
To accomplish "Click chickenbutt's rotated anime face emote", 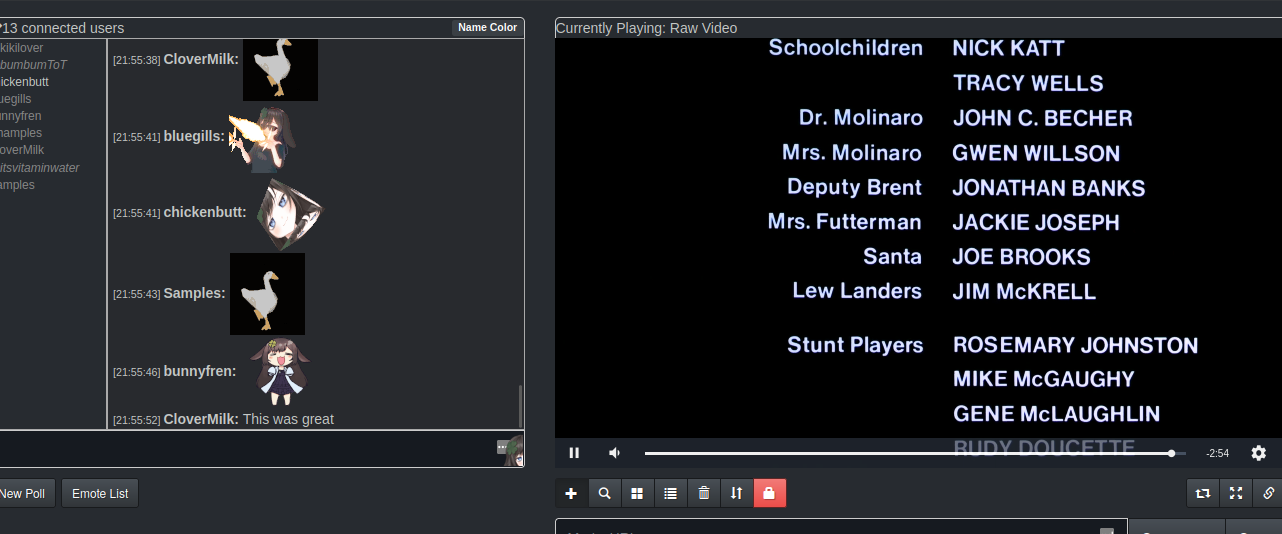I will [x=289, y=214].
